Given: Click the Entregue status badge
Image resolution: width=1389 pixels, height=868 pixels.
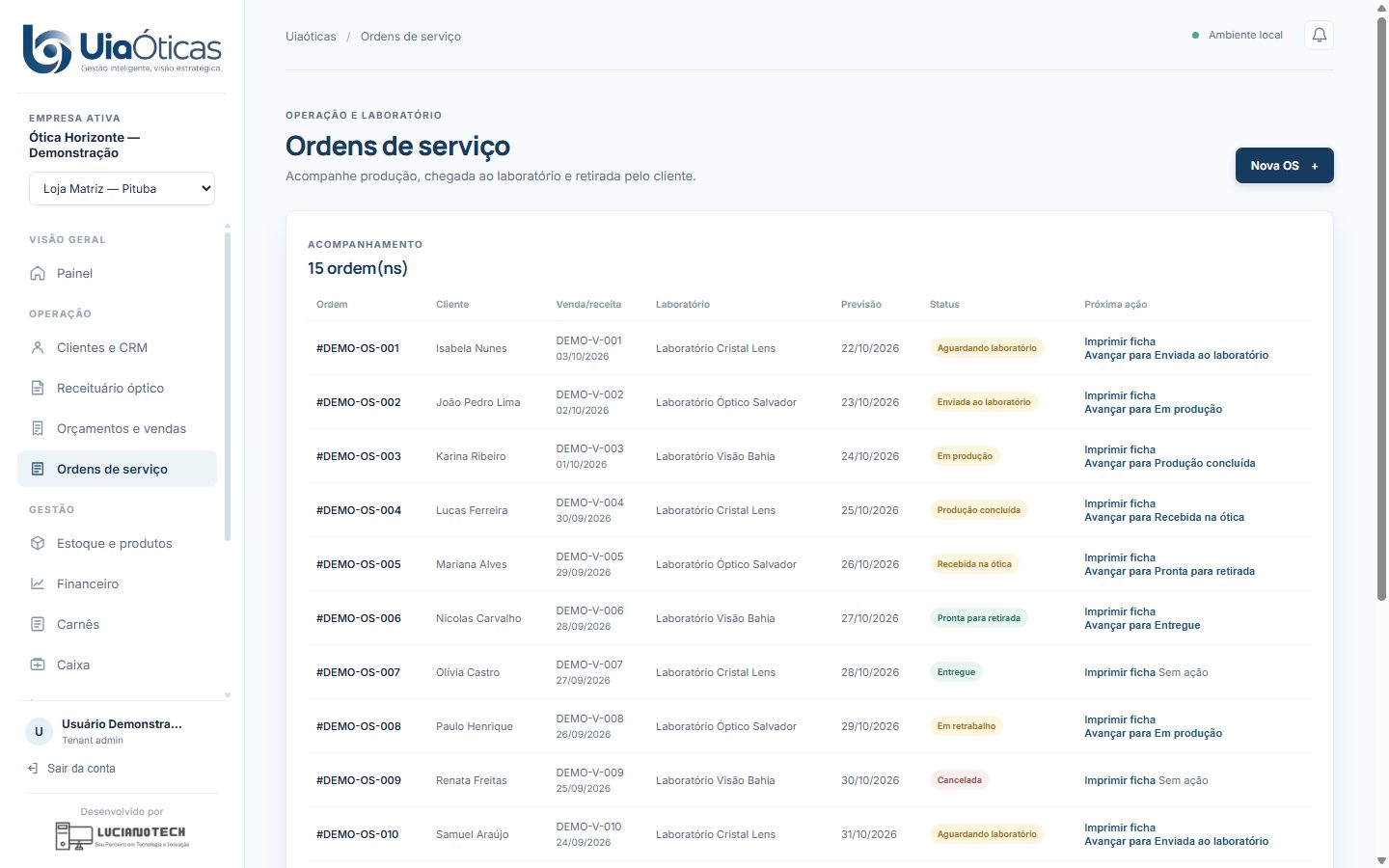Looking at the screenshot, I should click(956, 672).
